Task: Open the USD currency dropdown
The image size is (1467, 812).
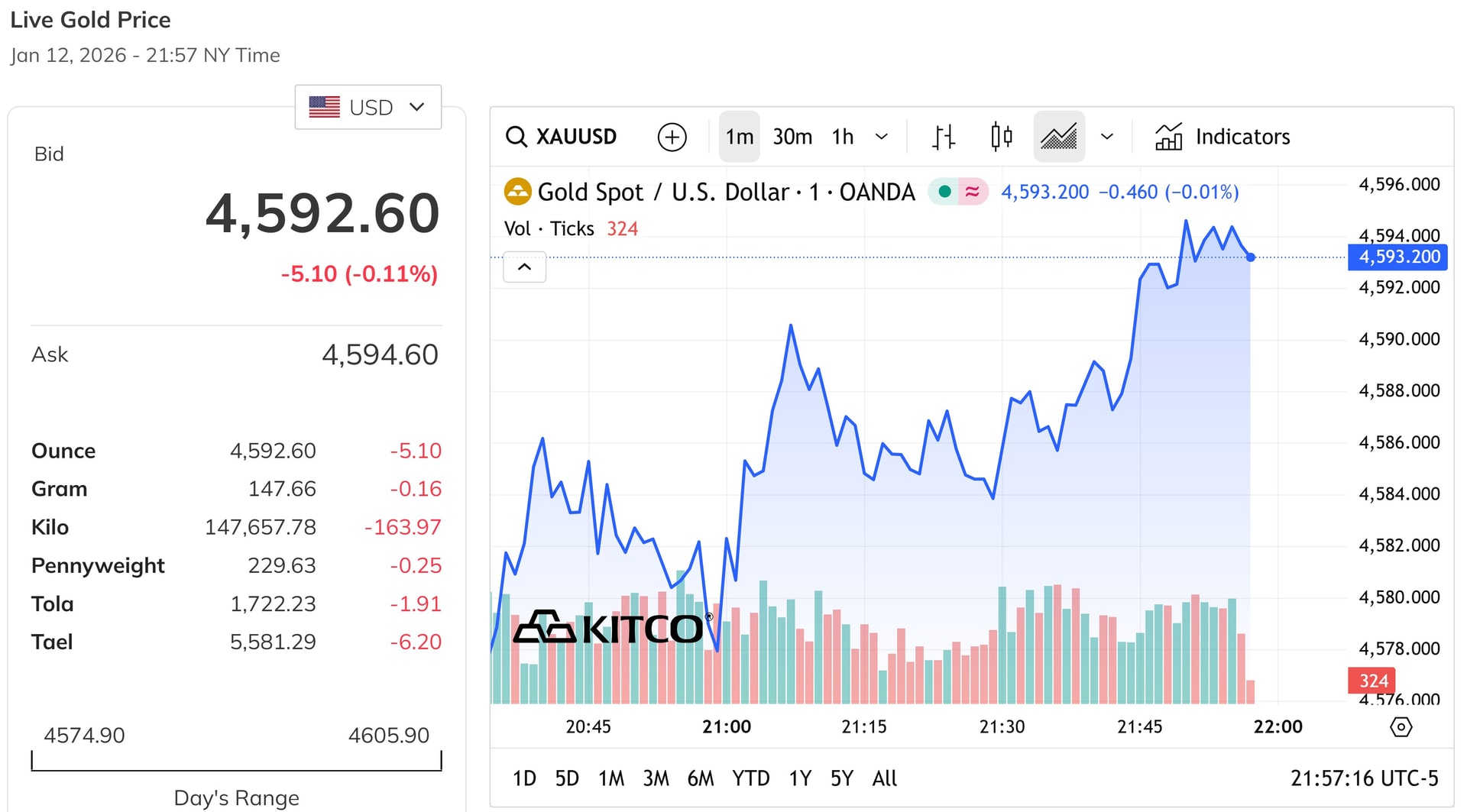Action: point(368,107)
